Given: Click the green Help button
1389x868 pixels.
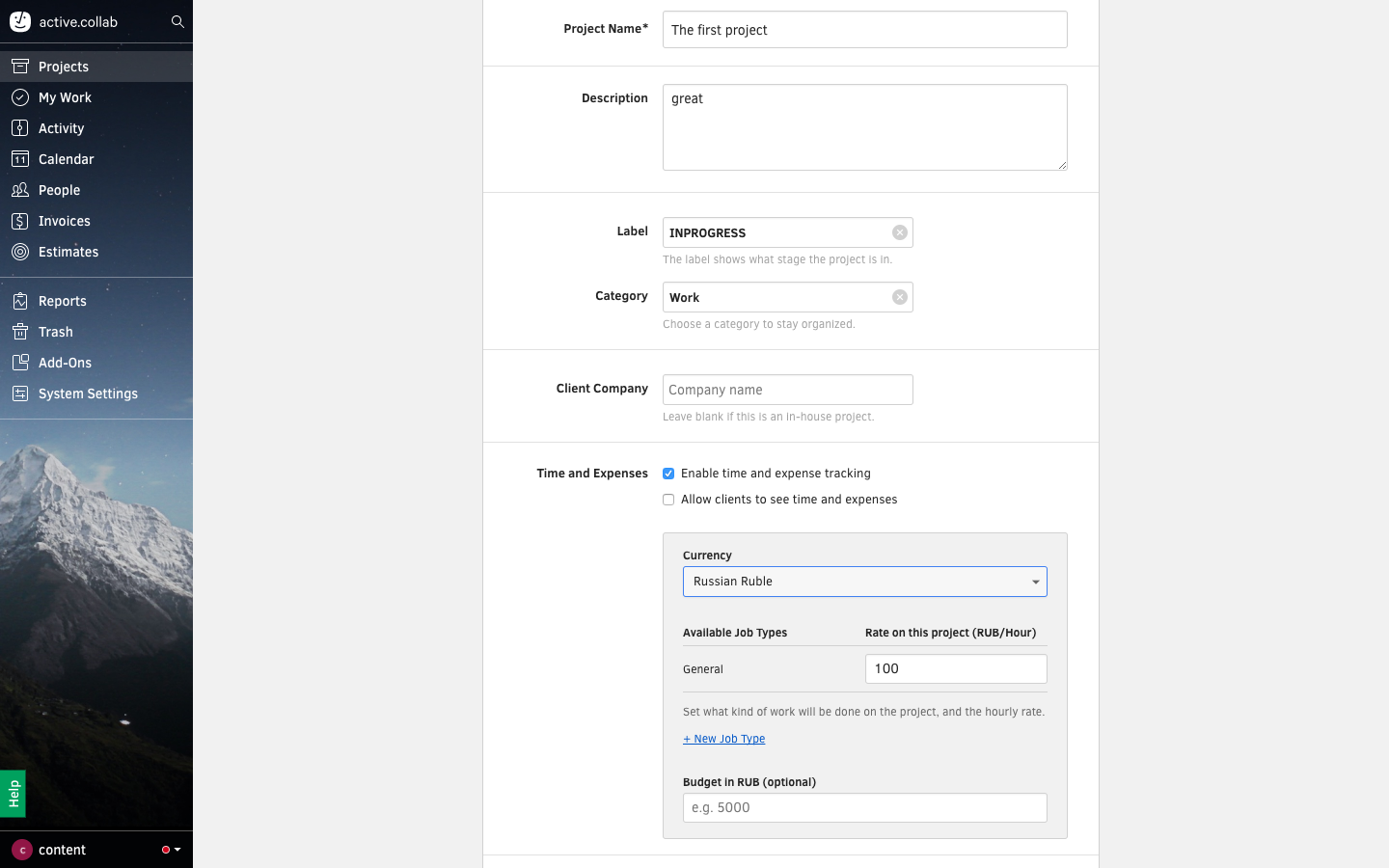Looking at the screenshot, I should click(13, 794).
